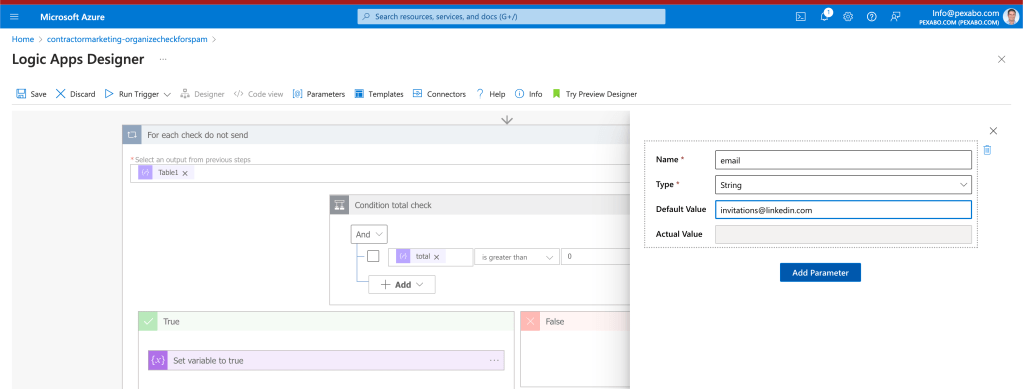The height and width of the screenshot is (389, 1023).
Task: Open the help question mark icon
Action: tap(871, 17)
